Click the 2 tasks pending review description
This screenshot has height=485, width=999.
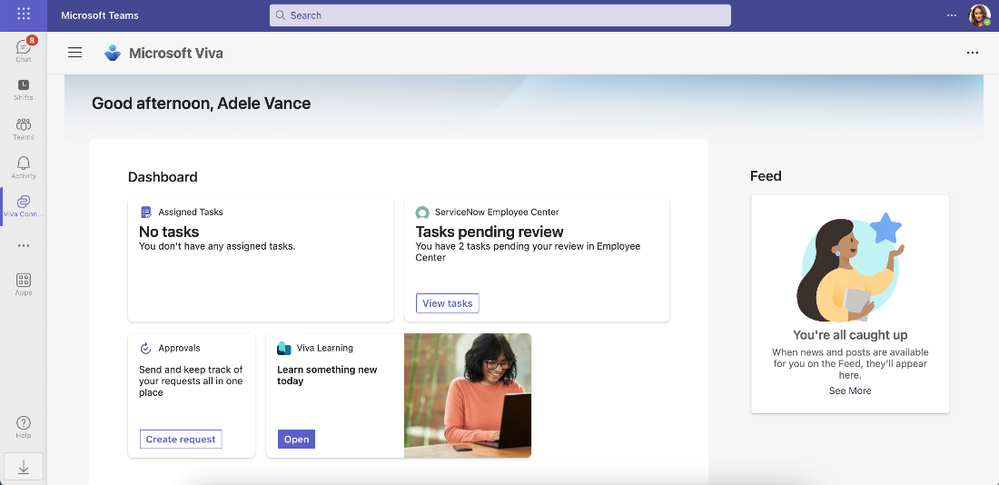coord(528,252)
